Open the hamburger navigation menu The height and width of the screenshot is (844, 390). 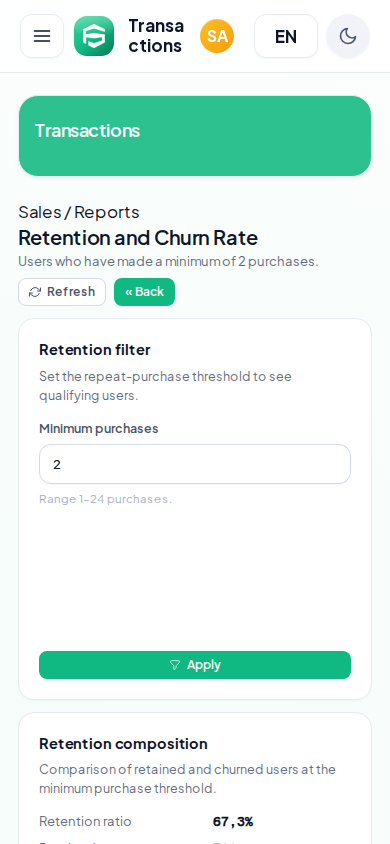pos(42,36)
